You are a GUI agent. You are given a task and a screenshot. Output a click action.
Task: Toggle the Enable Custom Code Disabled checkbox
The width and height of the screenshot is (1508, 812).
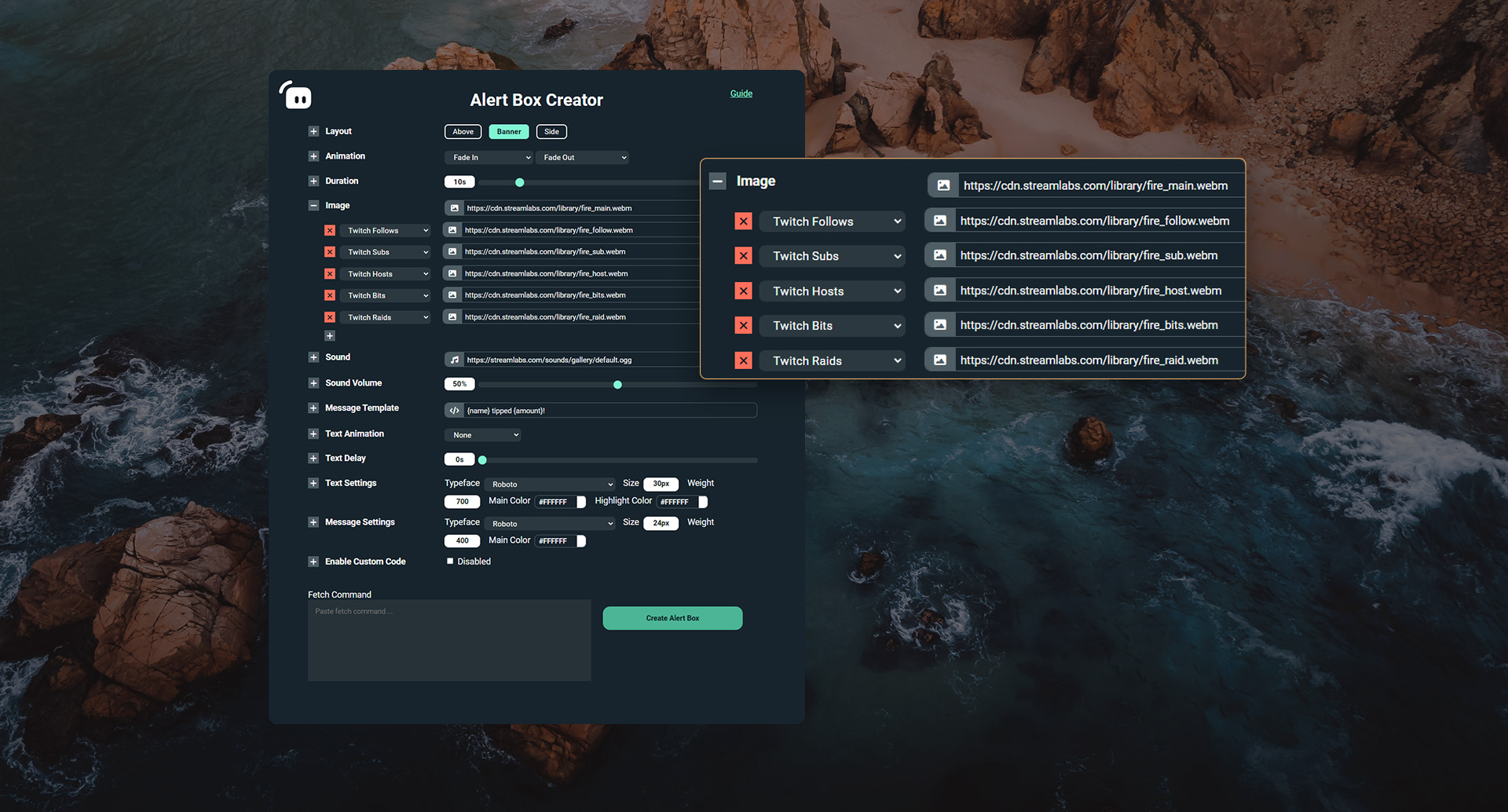click(450, 561)
